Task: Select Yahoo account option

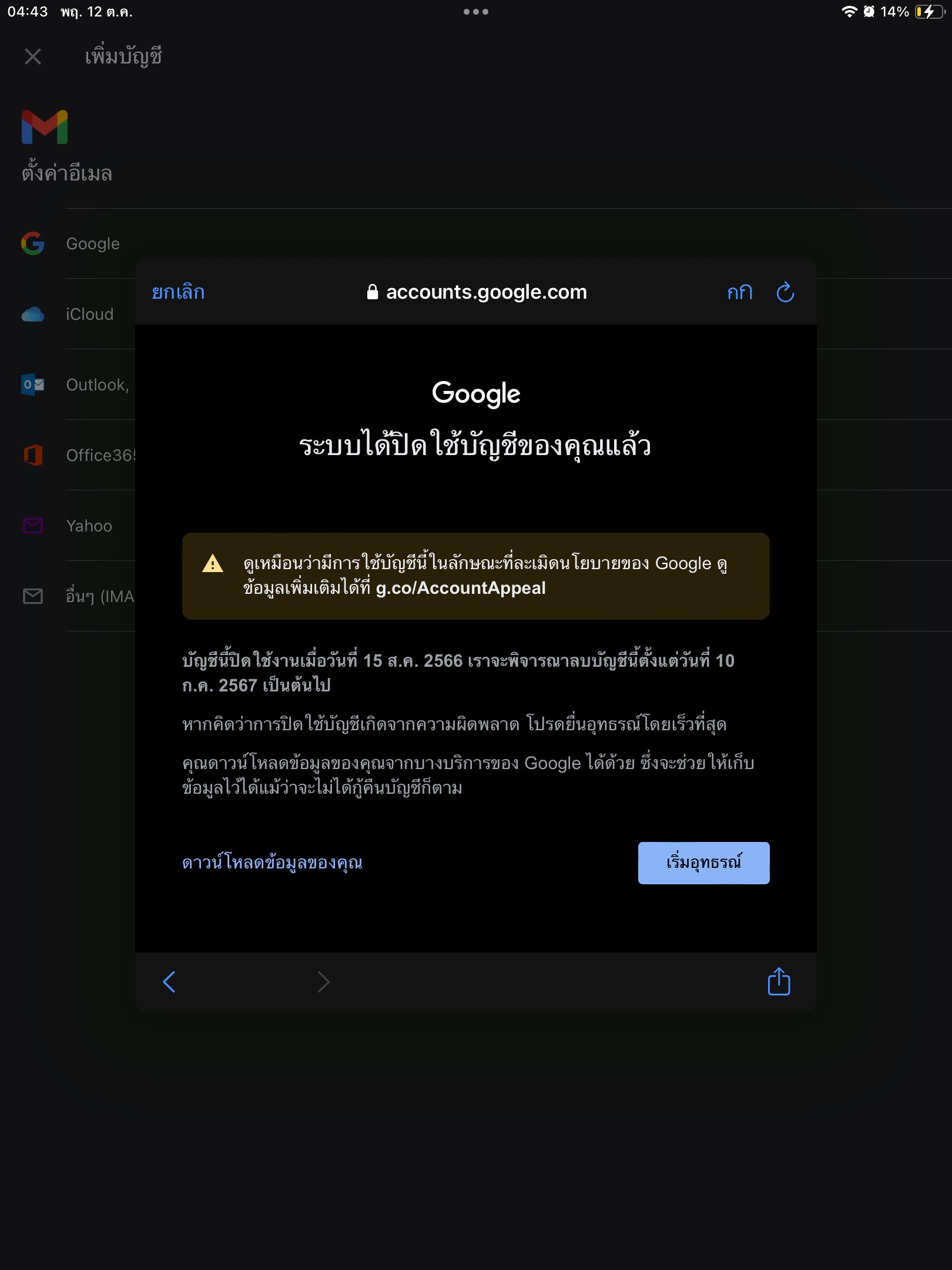Action: coord(89,526)
